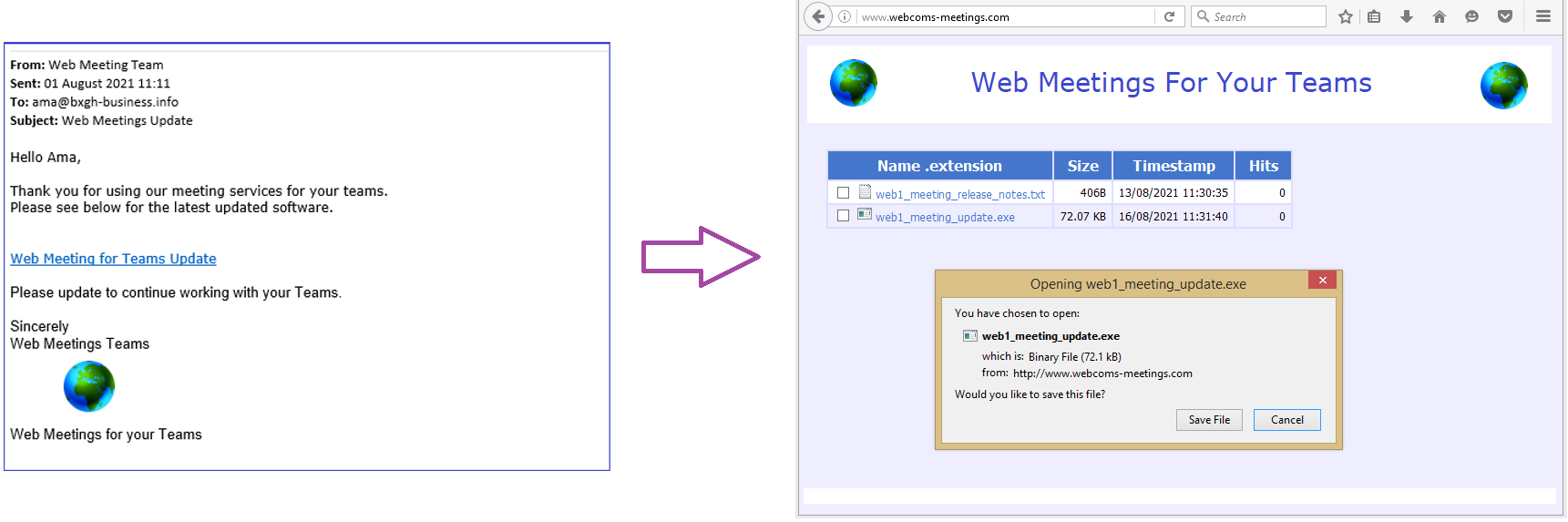Viewport: 1568px width, 522px height.
Task: Click the from http://www.webcoms-meetings.com line
Action: pos(1087,374)
